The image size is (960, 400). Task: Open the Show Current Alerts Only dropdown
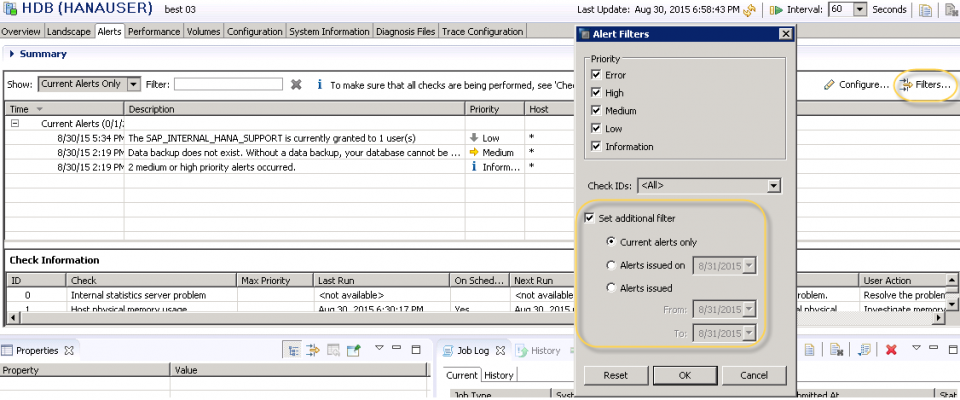133,85
